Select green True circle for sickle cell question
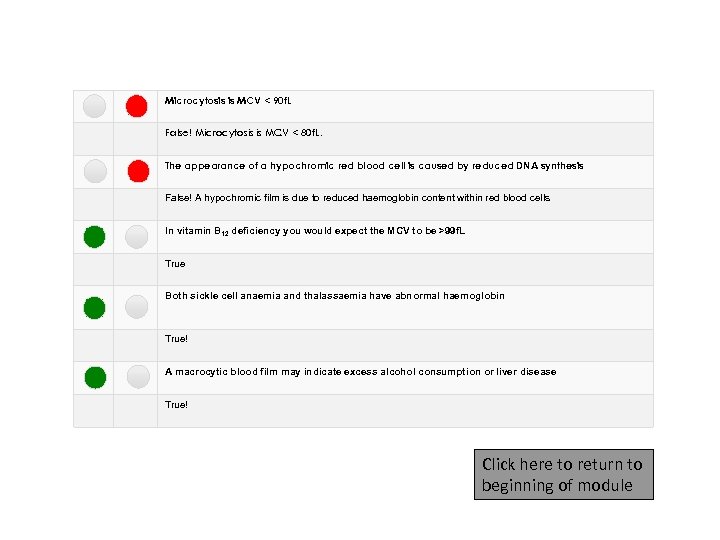Image resolution: width=720 pixels, height=540 pixels. coord(94,307)
